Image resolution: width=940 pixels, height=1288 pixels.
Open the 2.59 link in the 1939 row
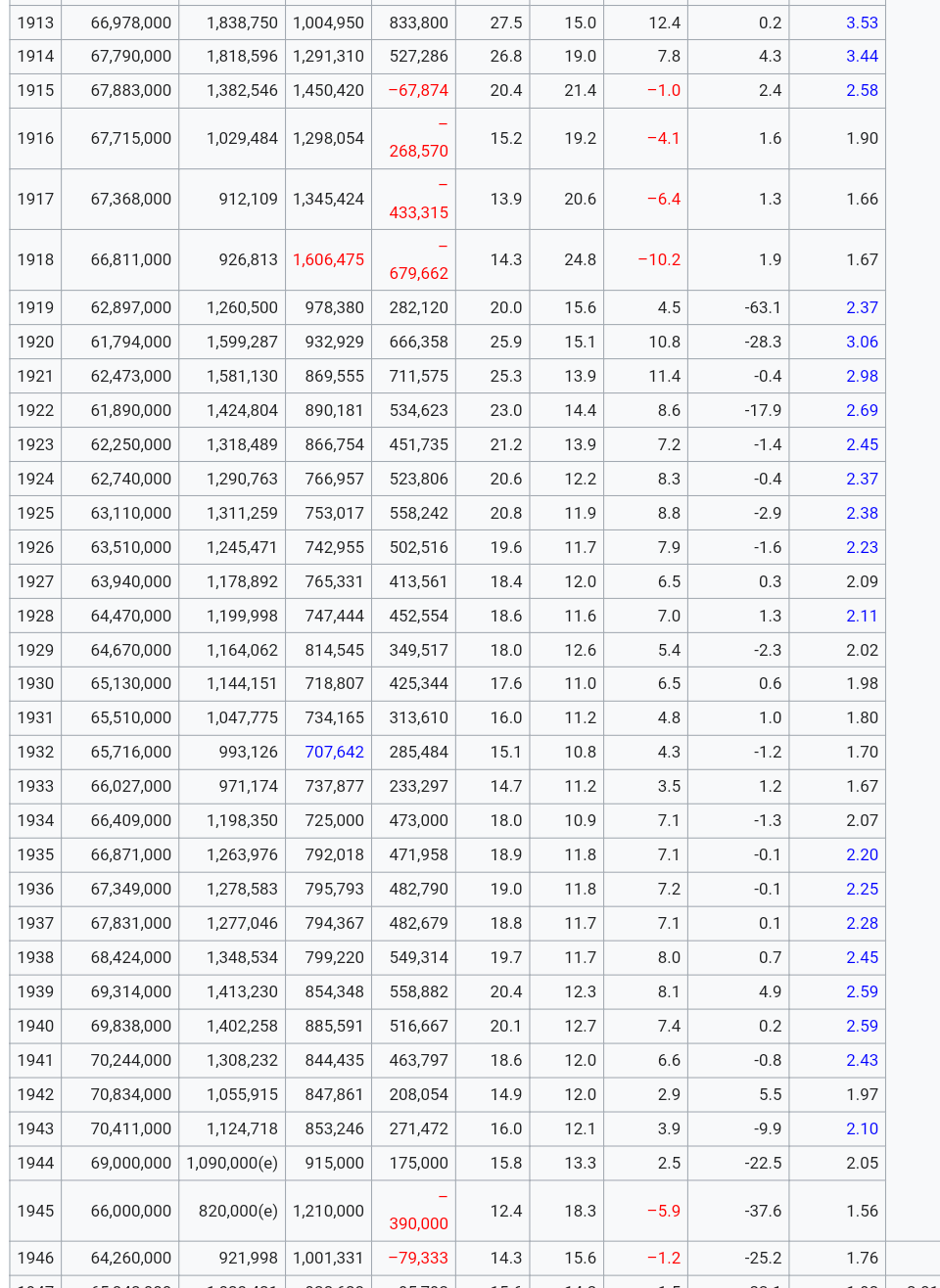click(862, 992)
